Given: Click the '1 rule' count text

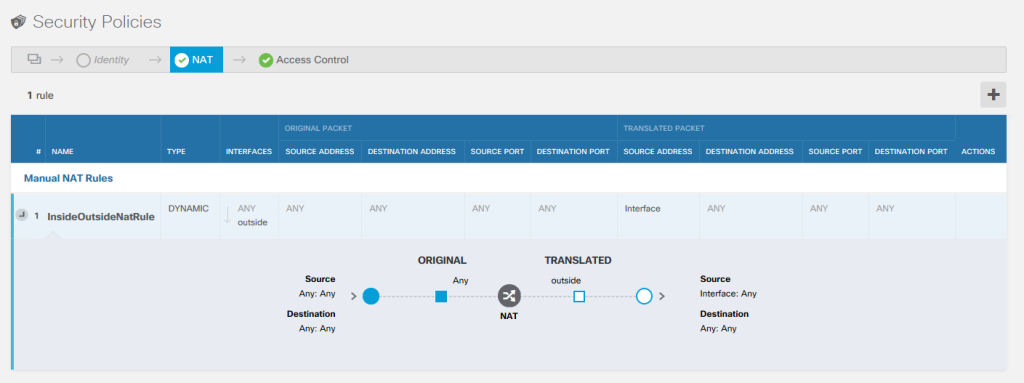Looking at the screenshot, I should click(x=40, y=95).
